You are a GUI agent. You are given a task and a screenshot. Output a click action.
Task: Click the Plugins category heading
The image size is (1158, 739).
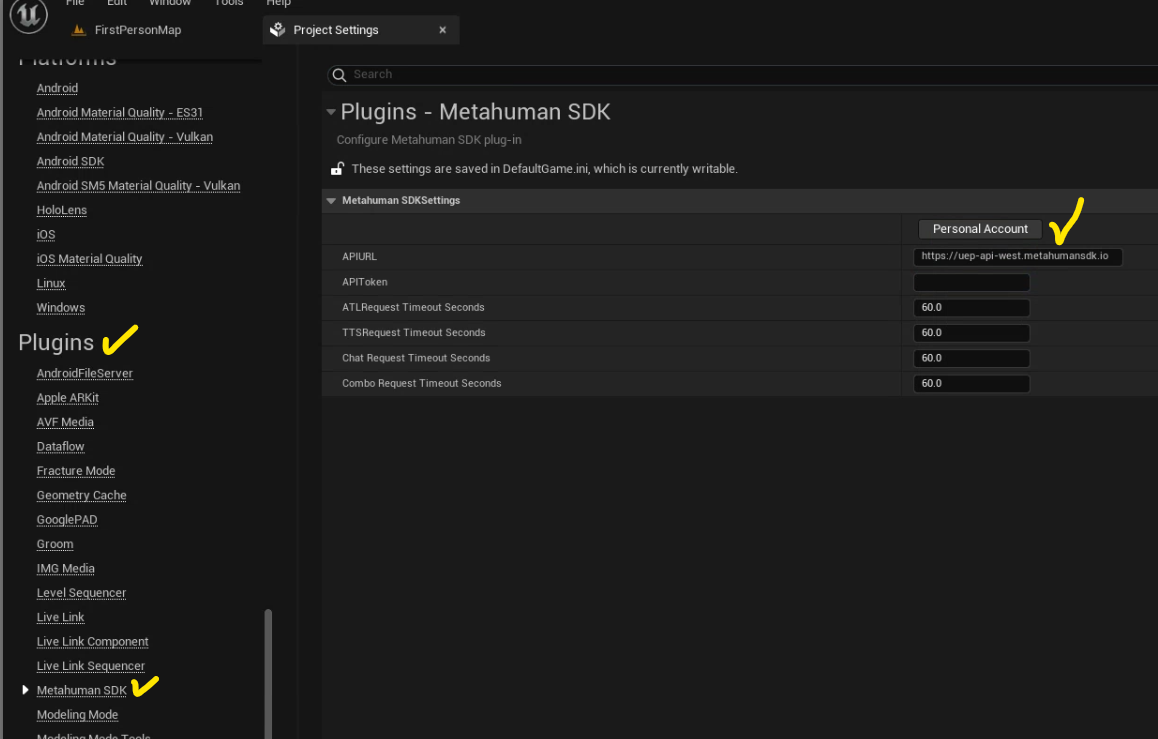[56, 342]
